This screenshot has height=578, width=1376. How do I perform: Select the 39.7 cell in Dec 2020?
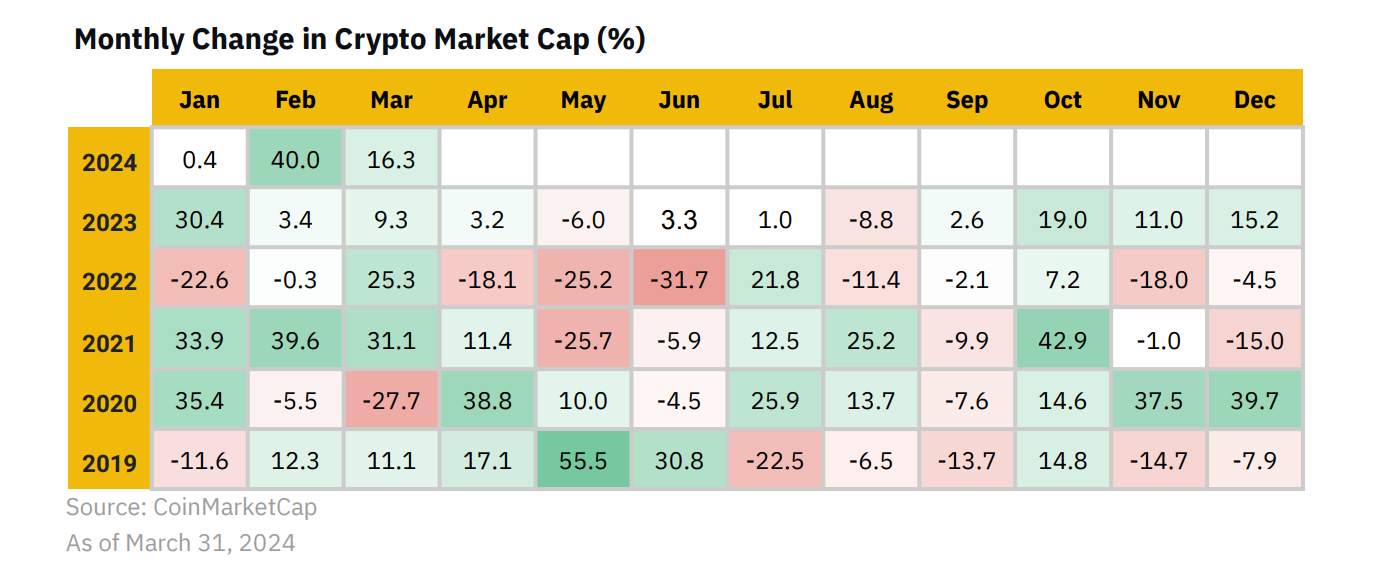(x=1255, y=400)
